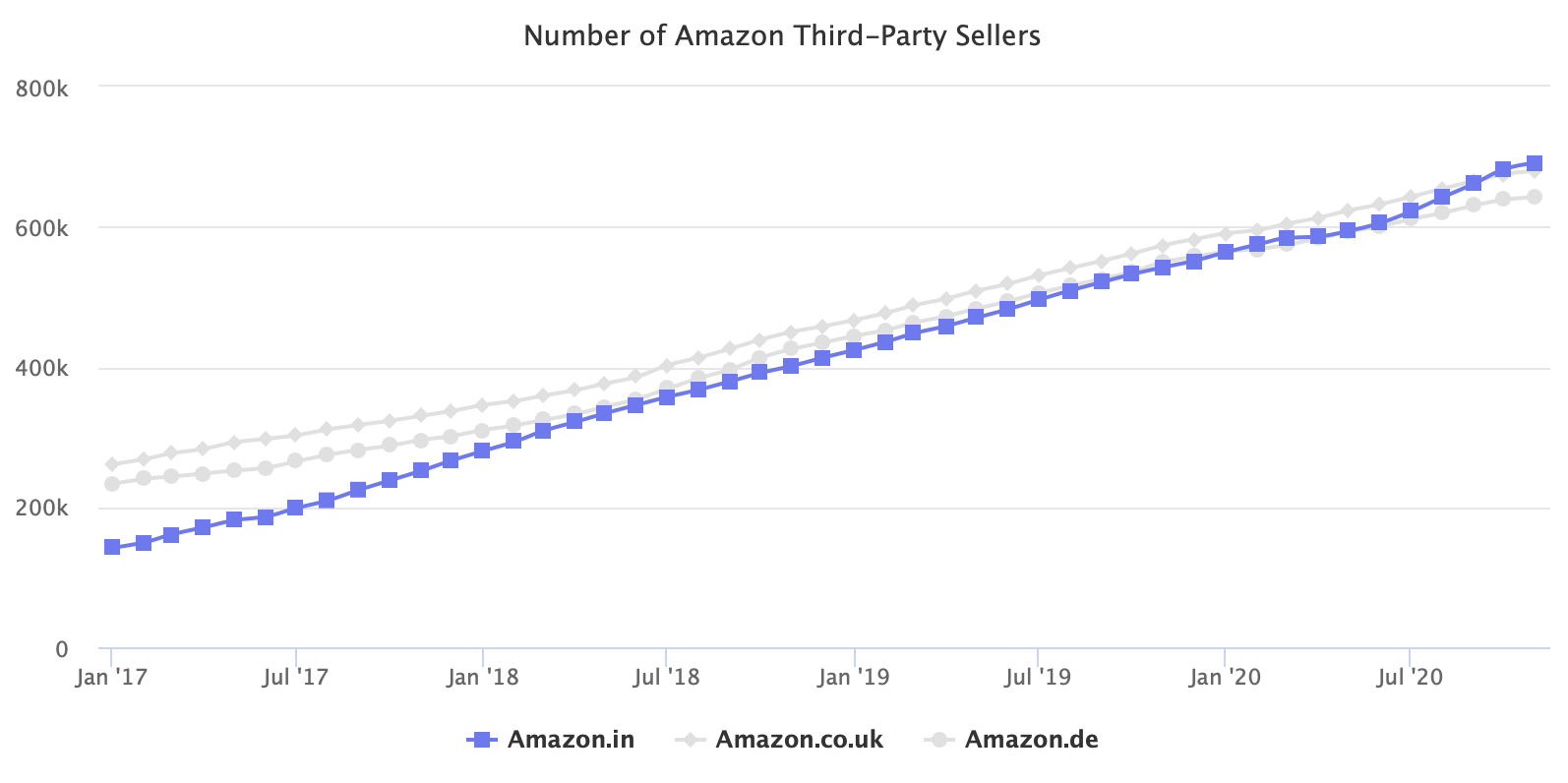1568x783 pixels.
Task: Click the Amazon.in marker at Jan '20
Action: 1226,252
